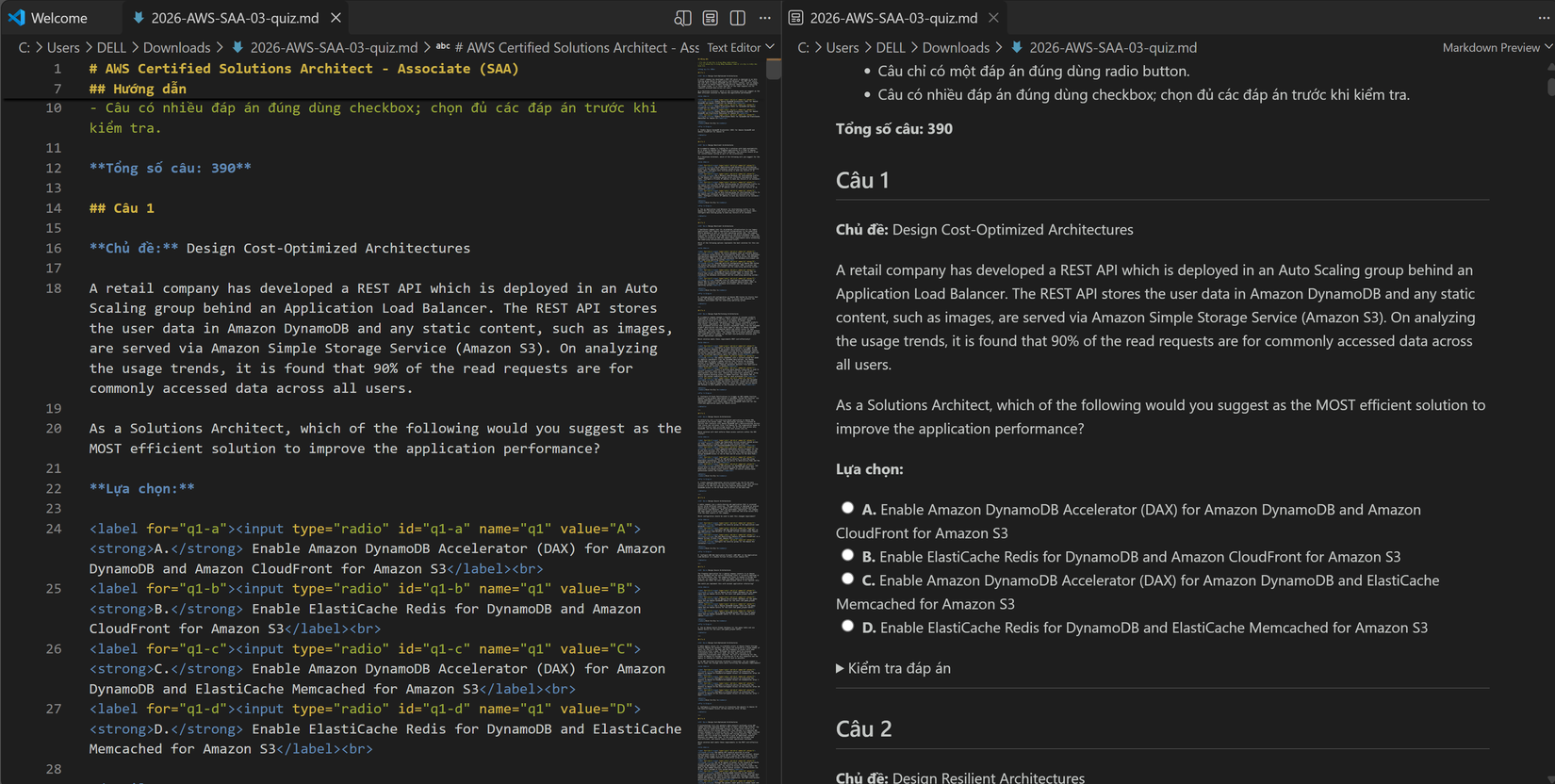This screenshot has width=1555, height=784.
Task: Click '**Lựa chọn:**' source line in editor
Action: click(142, 488)
